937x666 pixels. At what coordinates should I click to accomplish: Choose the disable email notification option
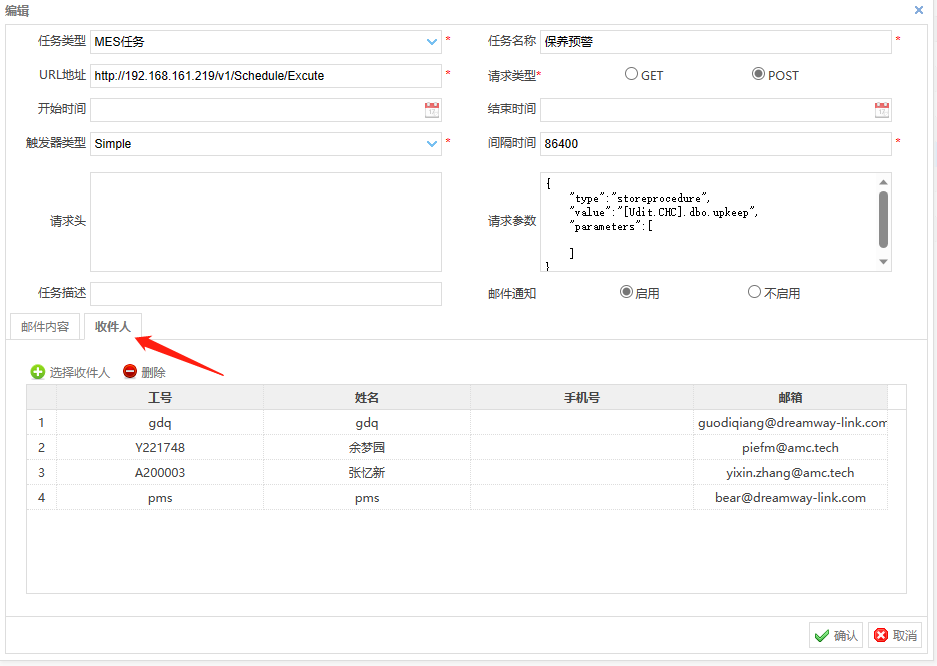pos(754,292)
